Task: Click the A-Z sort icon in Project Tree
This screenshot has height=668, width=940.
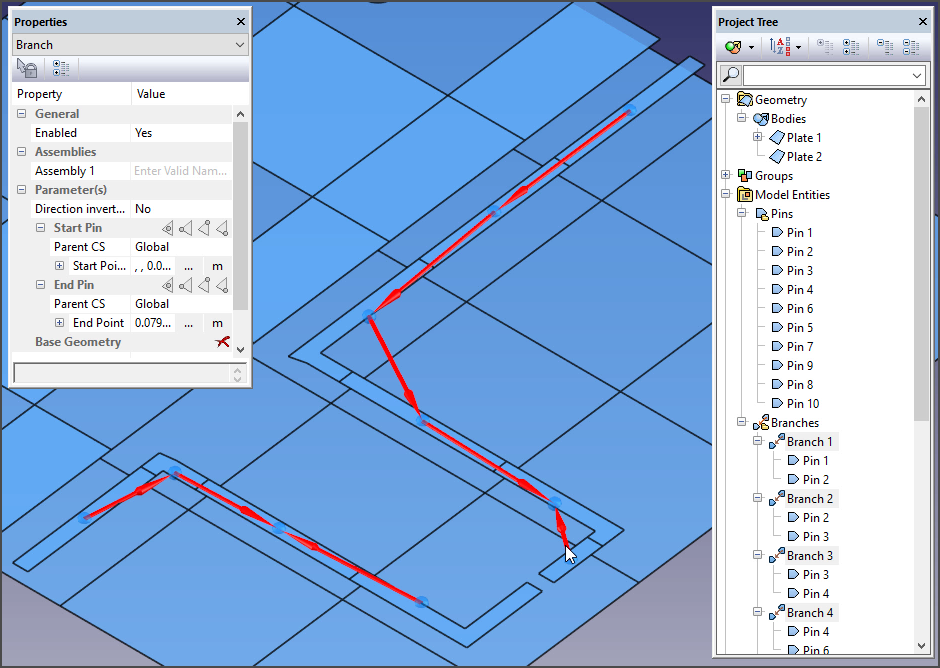Action: pos(780,47)
